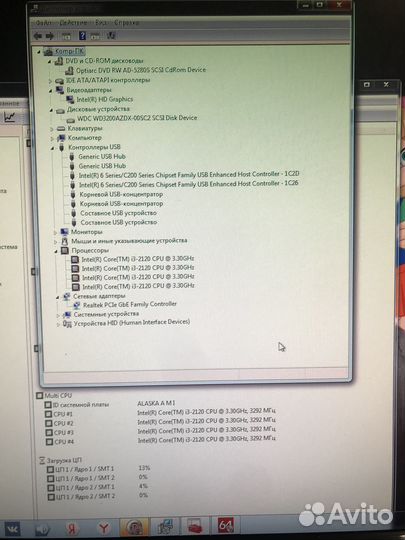Viewport: 405px width, 540px height.
Task: Click the Устройства HID category icon
Action: 68,324
